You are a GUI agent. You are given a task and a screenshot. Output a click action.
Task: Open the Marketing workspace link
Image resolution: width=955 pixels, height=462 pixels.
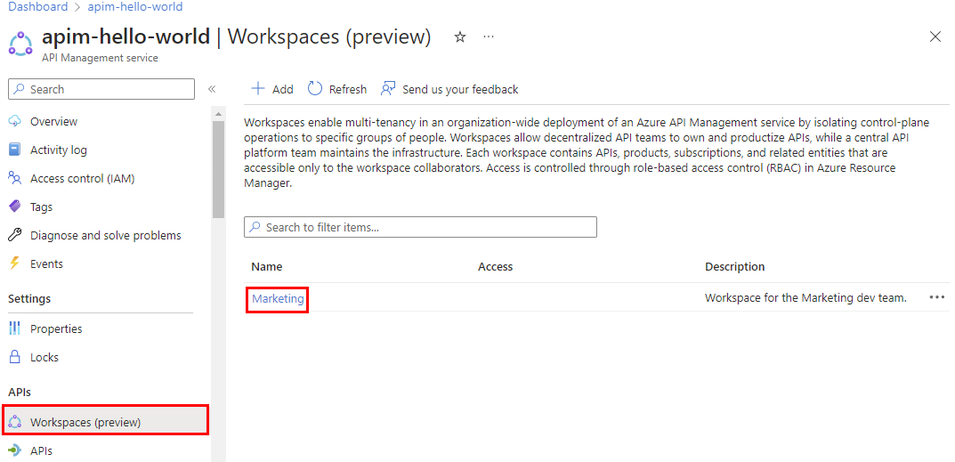pos(278,298)
